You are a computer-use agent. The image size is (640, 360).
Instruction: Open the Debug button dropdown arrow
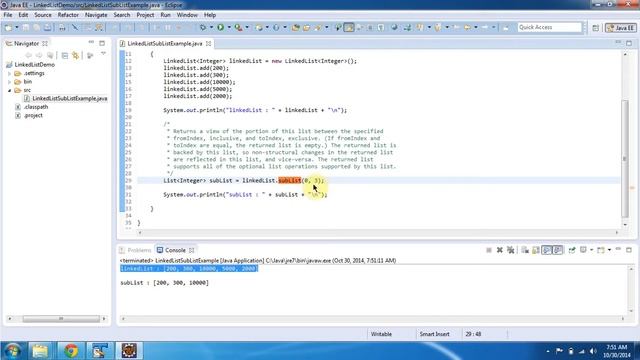click(211, 27)
